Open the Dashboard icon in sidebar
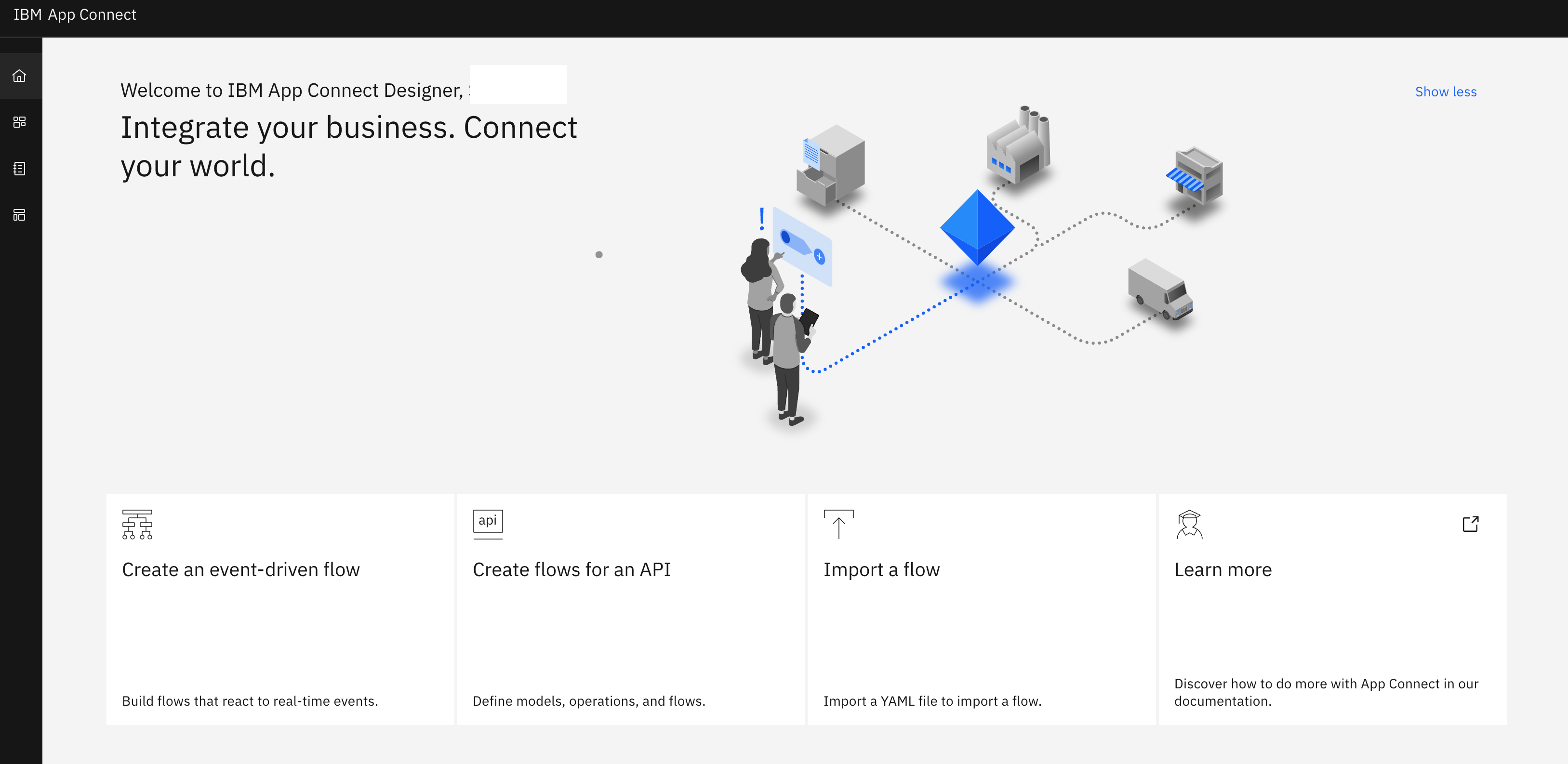 coord(19,122)
